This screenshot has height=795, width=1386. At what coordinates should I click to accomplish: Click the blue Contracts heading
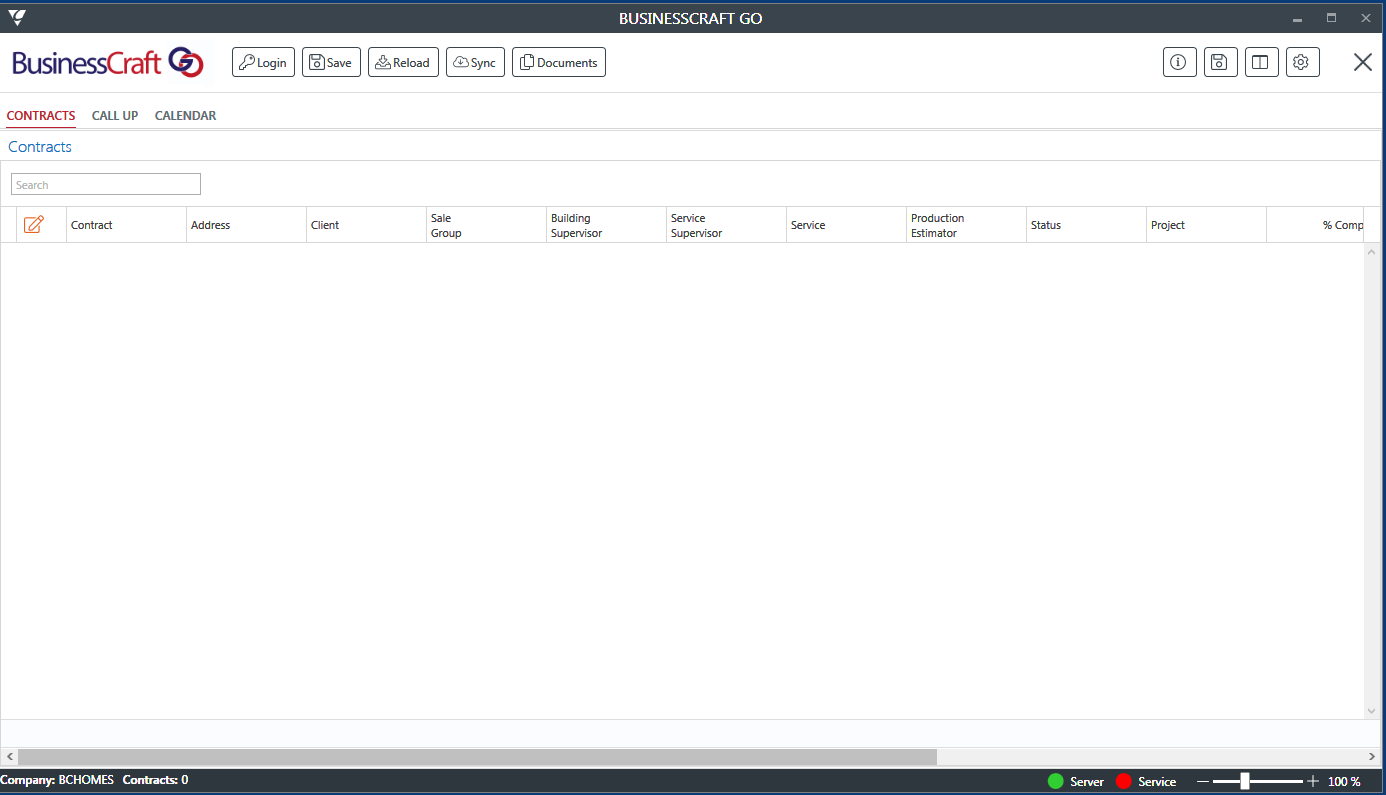pyautogui.click(x=40, y=146)
